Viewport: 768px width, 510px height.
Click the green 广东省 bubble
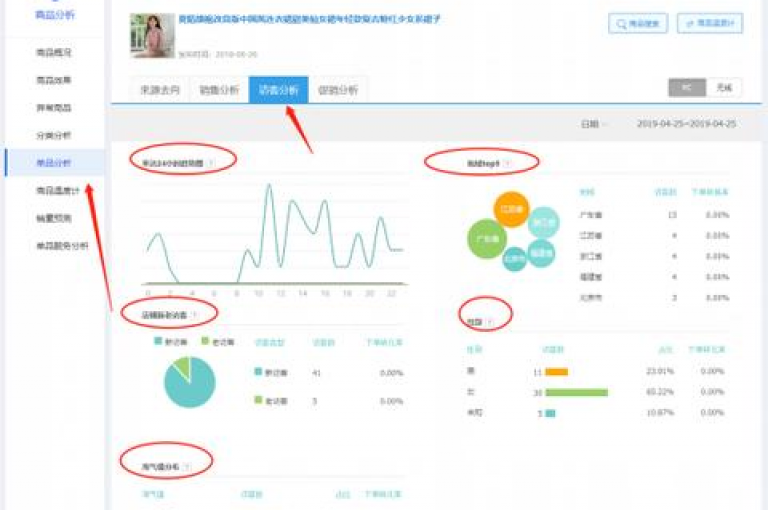pos(487,239)
